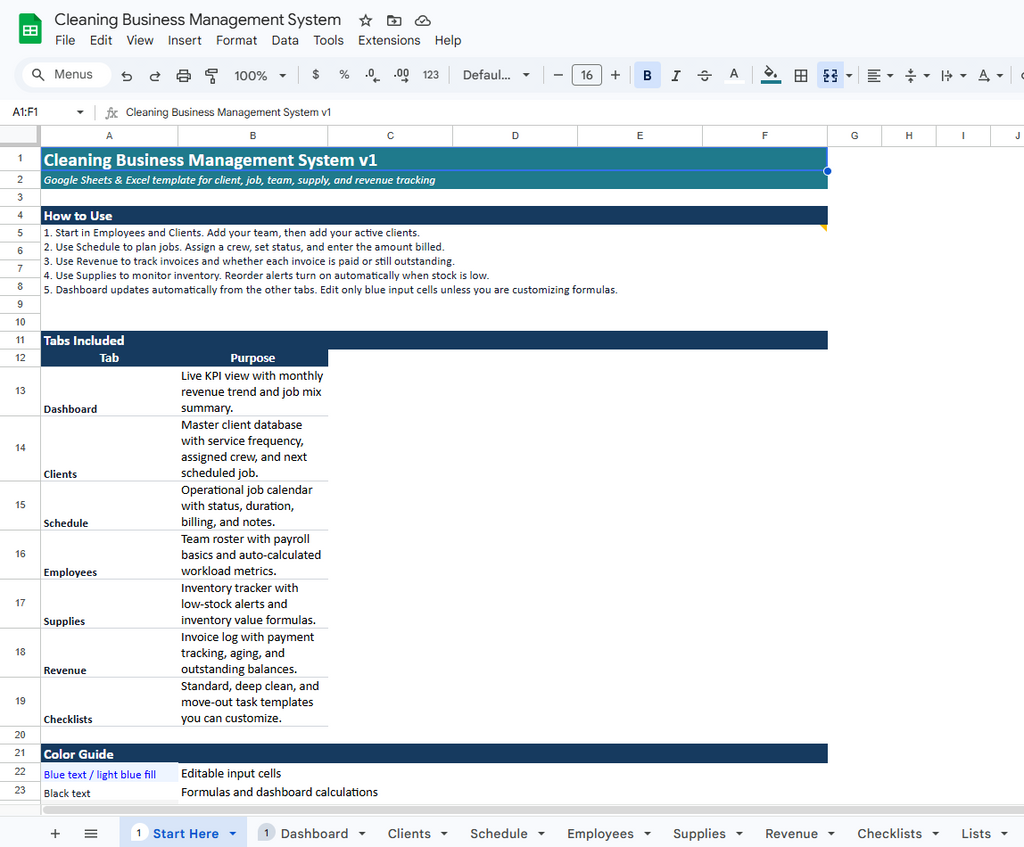Open the zoom 100% dropdown
The height and width of the screenshot is (847, 1024).
[x=260, y=76]
